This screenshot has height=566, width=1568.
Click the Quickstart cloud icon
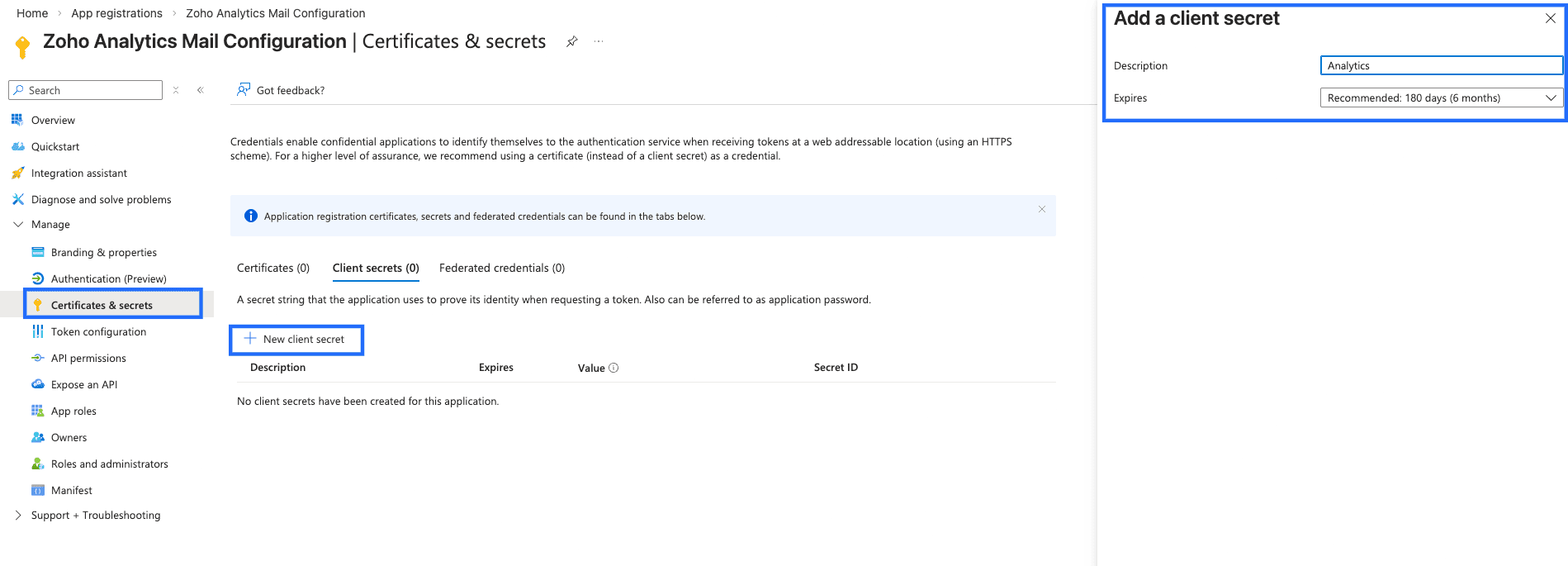click(17, 146)
